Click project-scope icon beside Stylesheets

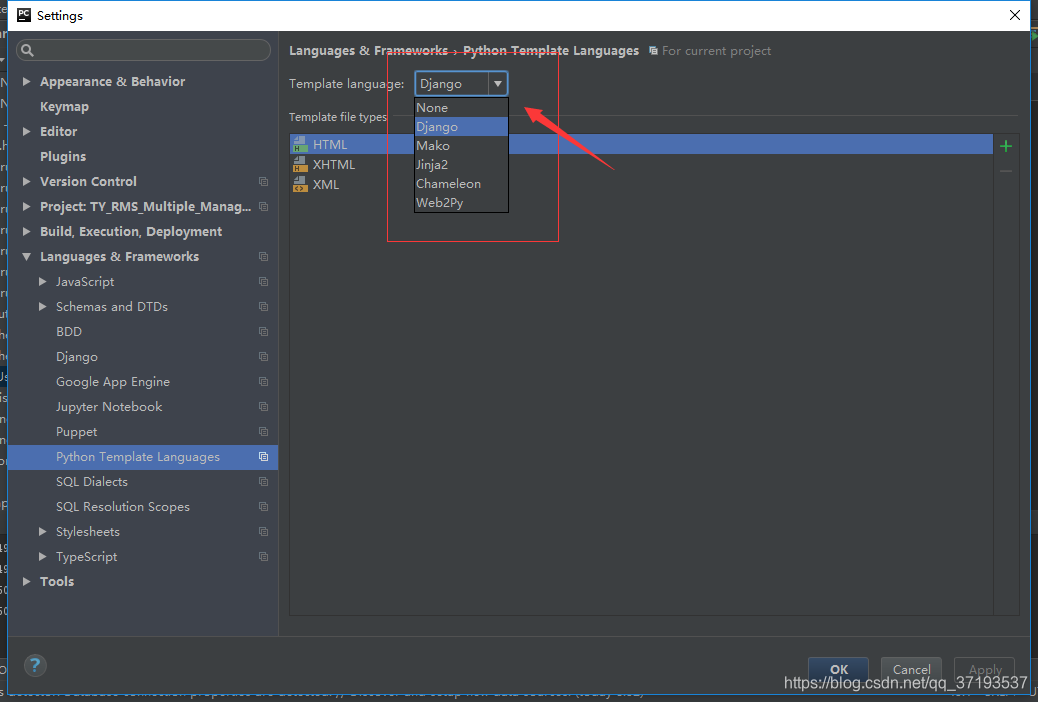coord(263,532)
